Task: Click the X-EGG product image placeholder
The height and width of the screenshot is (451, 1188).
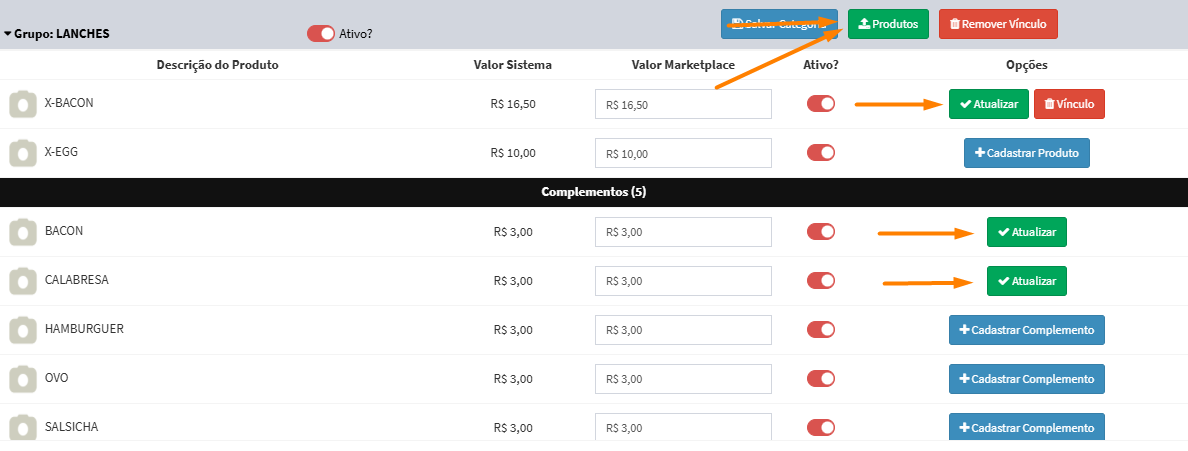Action: coord(23,153)
